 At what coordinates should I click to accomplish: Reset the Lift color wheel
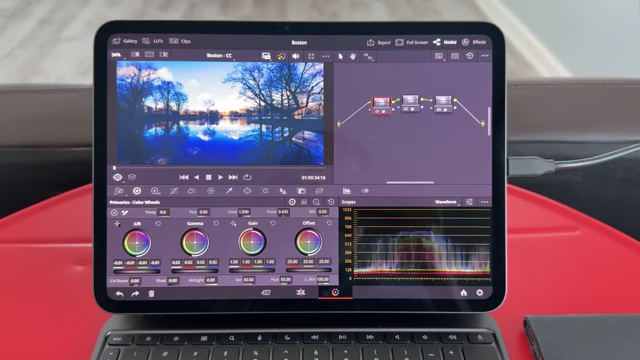point(158,224)
